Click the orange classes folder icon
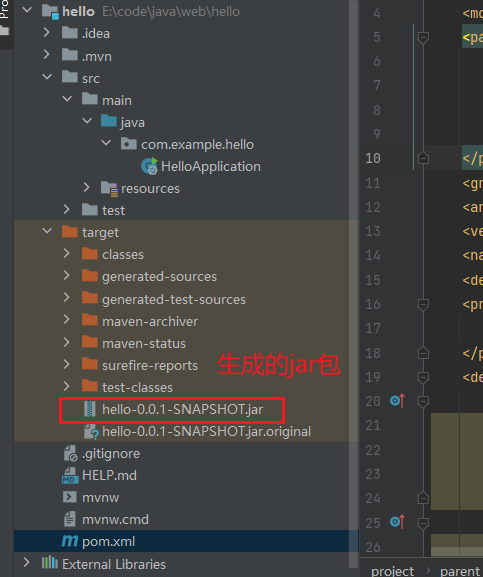This screenshot has width=483, height=577. coord(90,254)
